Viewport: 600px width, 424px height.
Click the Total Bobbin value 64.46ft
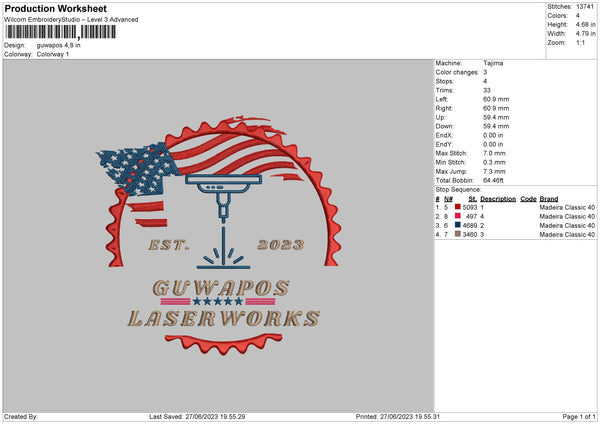(494, 180)
